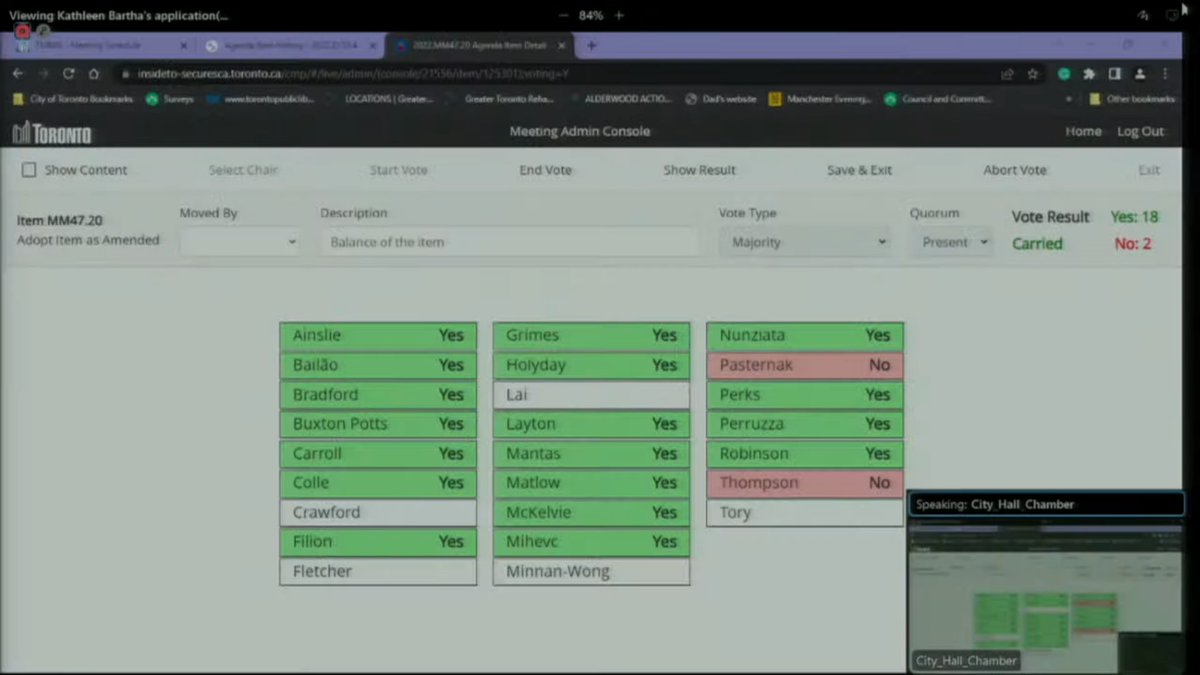Select the Perruzza vote row
Image resolution: width=1200 pixels, height=675 pixels.
(x=805, y=424)
